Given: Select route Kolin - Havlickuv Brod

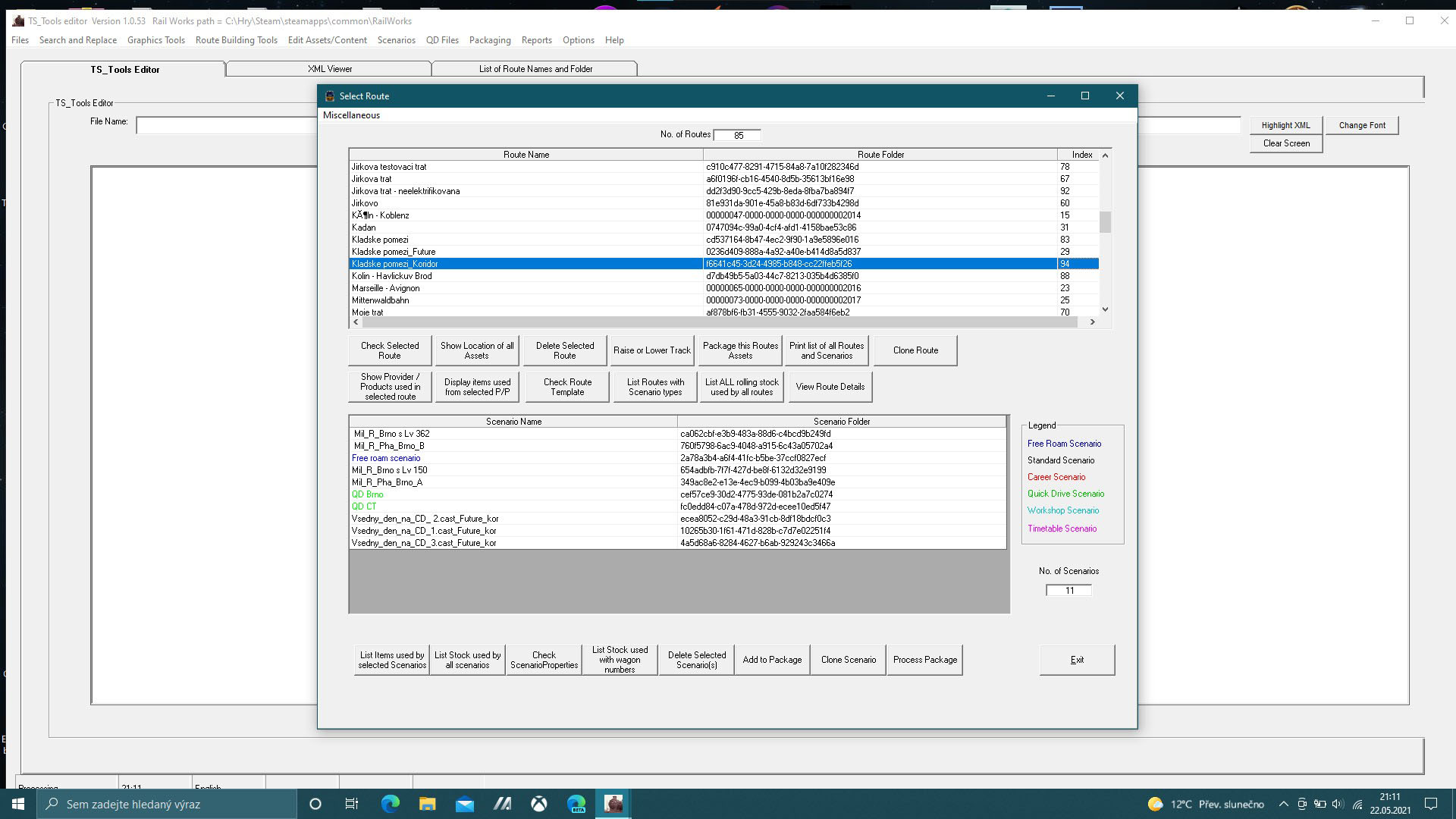Looking at the screenshot, I should click(x=723, y=276).
